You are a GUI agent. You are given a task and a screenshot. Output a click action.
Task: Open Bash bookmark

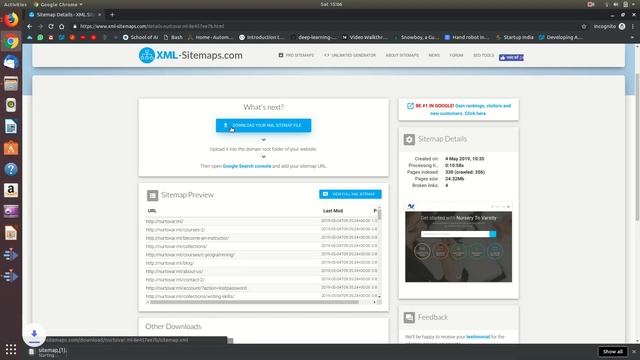pos(173,37)
